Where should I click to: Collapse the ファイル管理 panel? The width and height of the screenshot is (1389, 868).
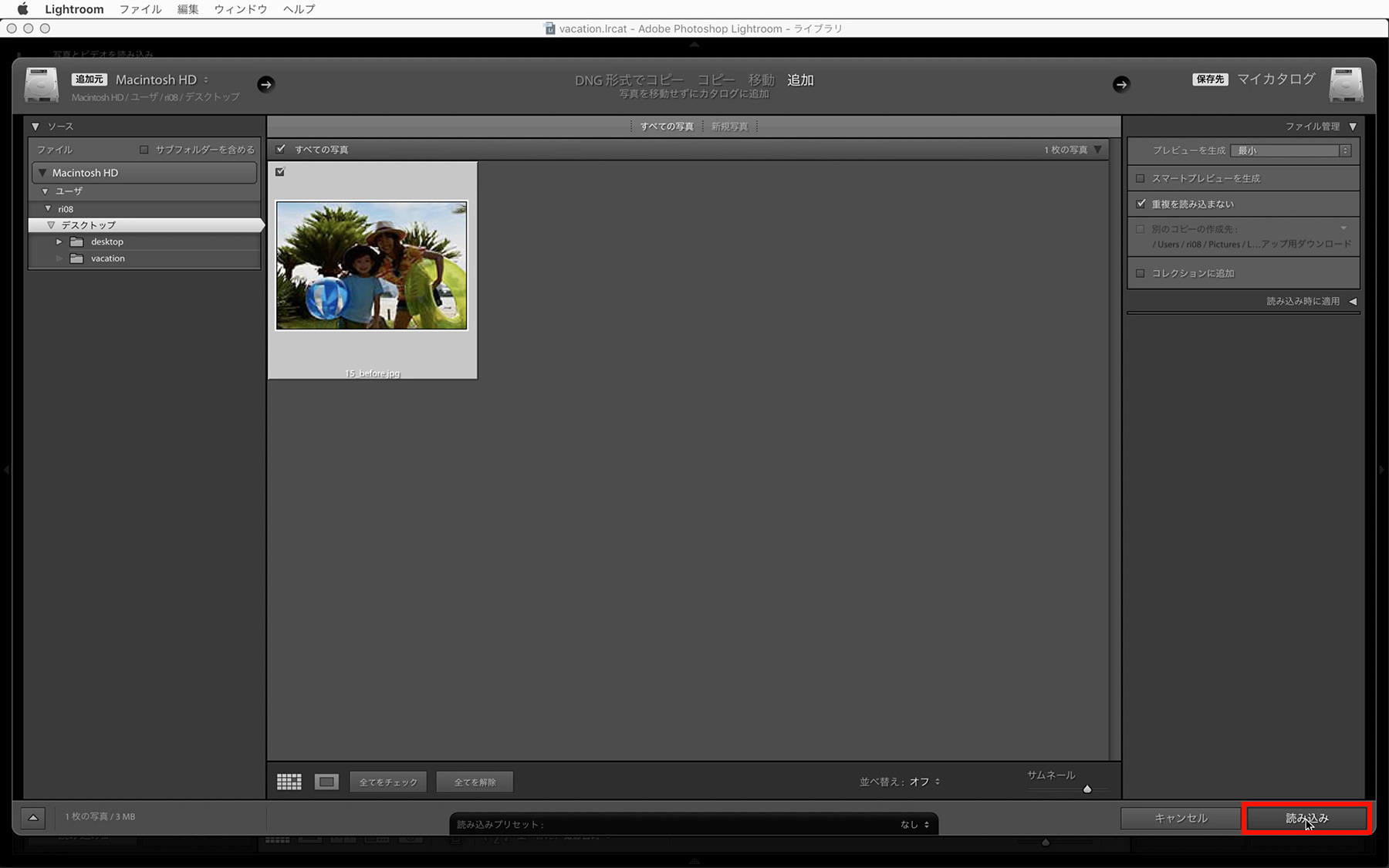[x=1353, y=127]
